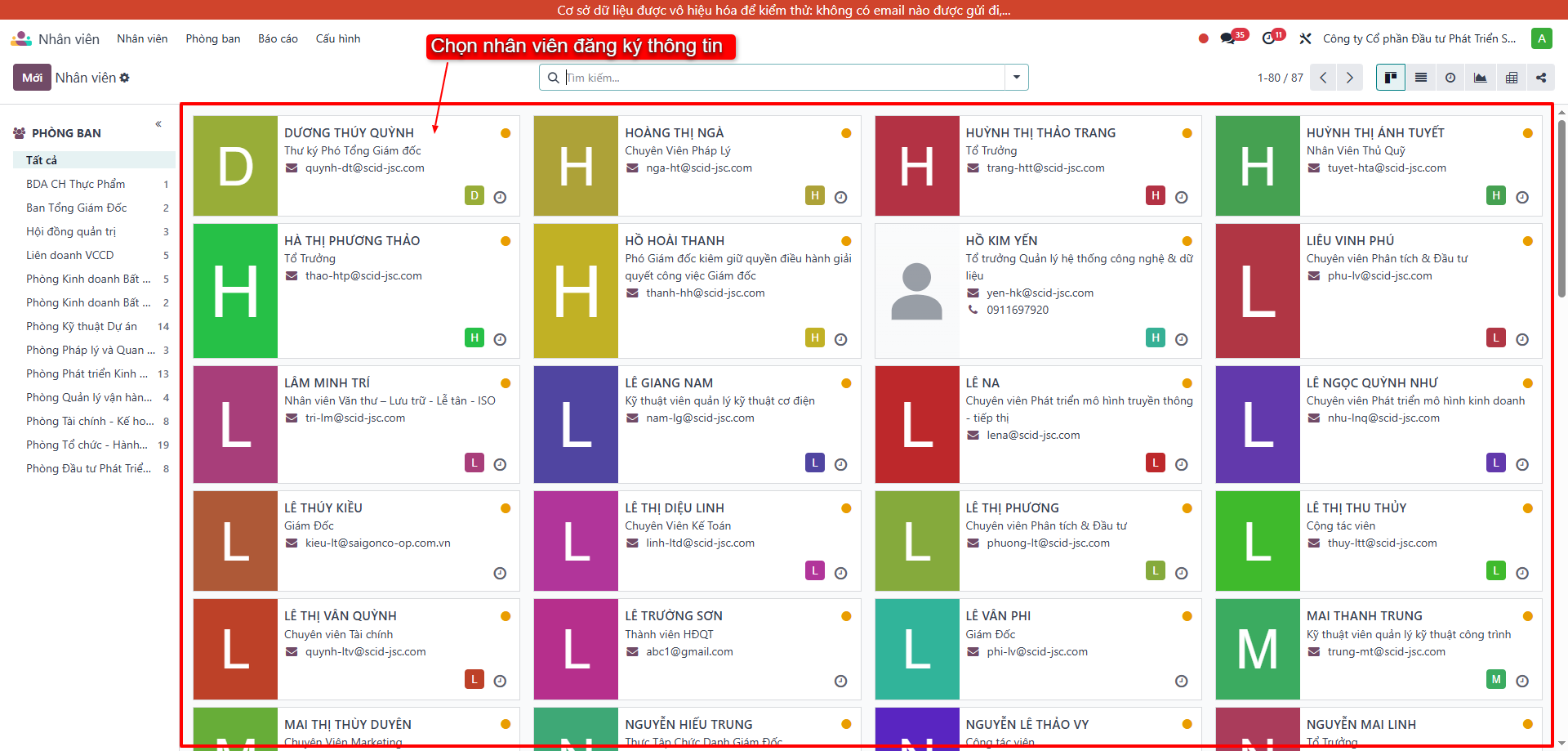Screen dimensions: 1568x751
Task: Open activities clock icon with 11 badge
Action: (x=1268, y=38)
